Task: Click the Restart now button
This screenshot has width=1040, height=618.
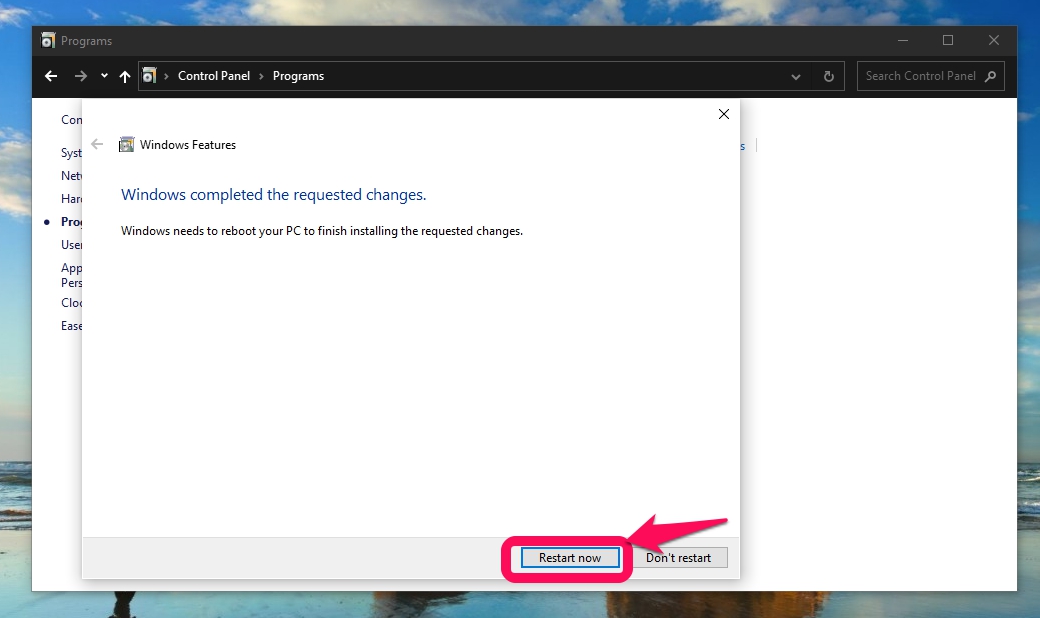Action: point(570,558)
